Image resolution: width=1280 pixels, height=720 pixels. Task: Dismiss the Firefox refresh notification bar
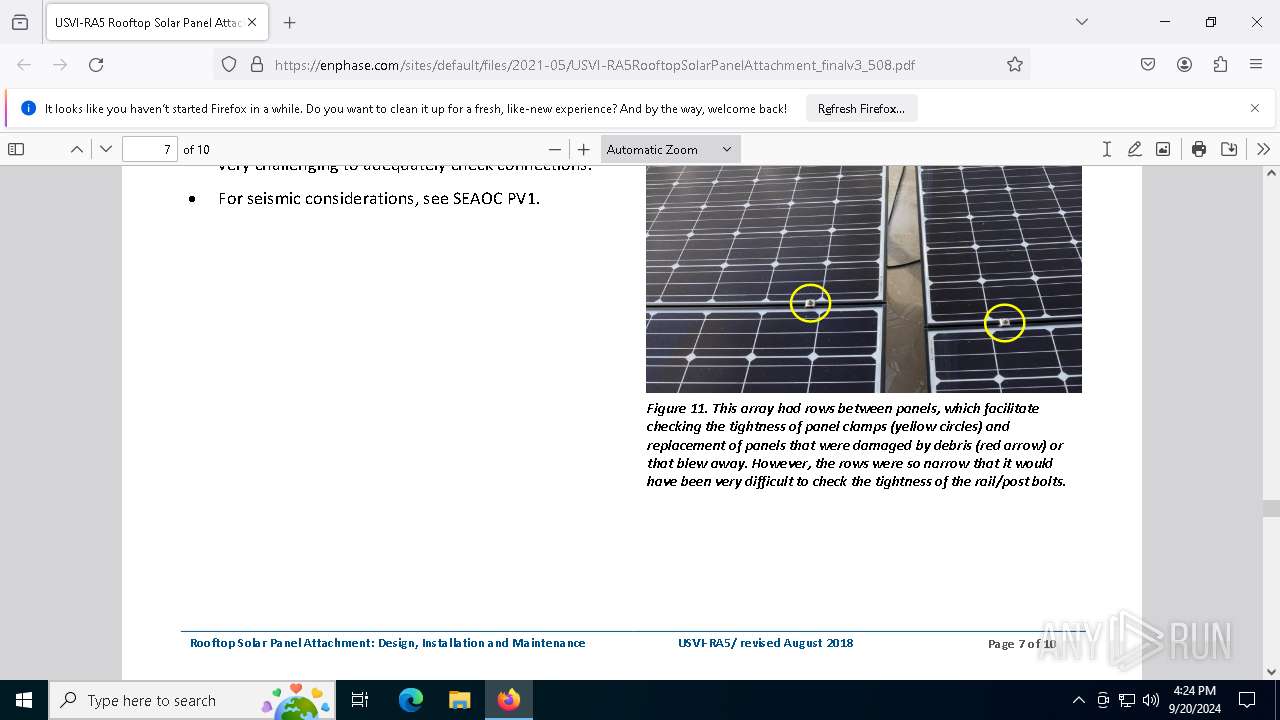1255,108
